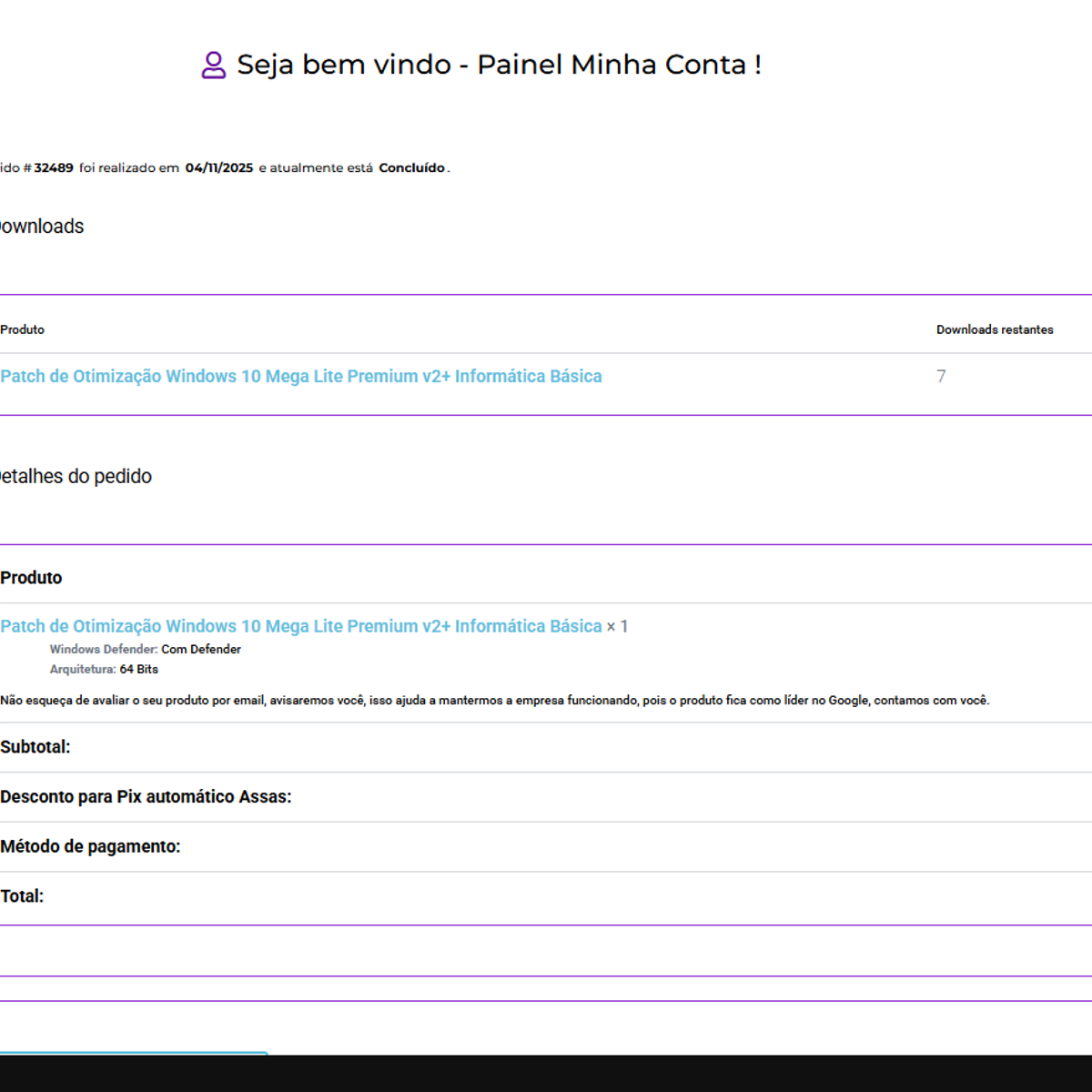This screenshot has width=1092, height=1092.
Task: Click the 'Detalhes do pedido' section heading
Action: click(76, 477)
